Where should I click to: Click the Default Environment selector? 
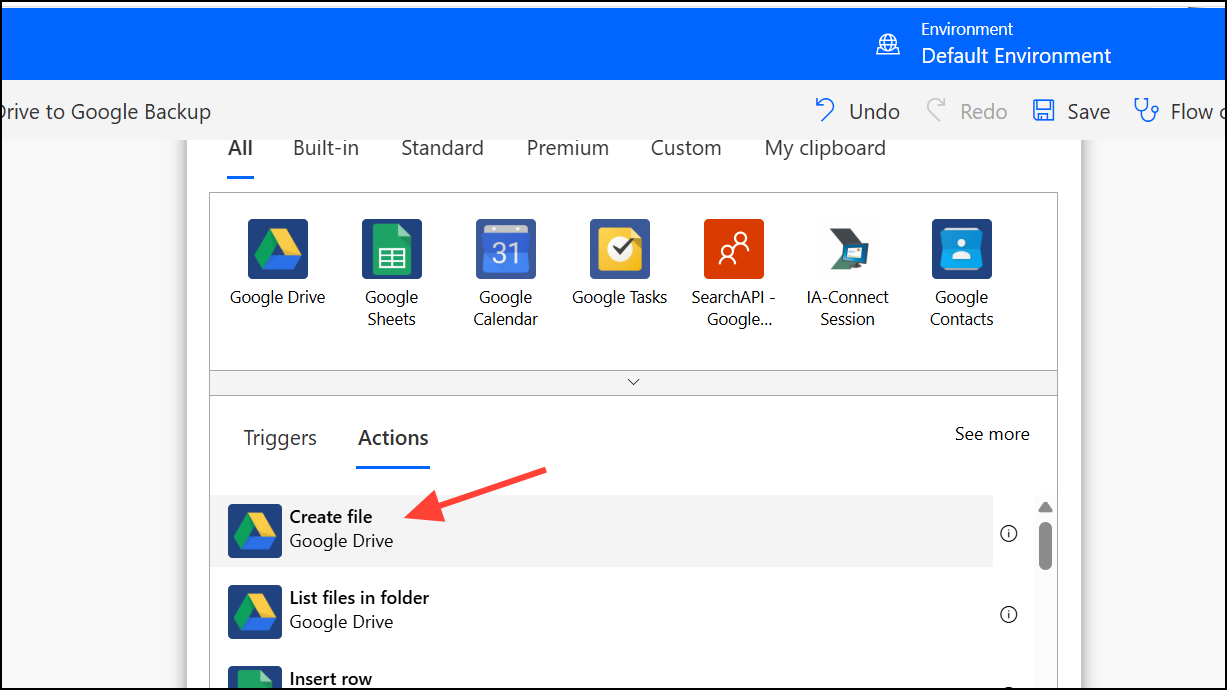click(x=1016, y=44)
